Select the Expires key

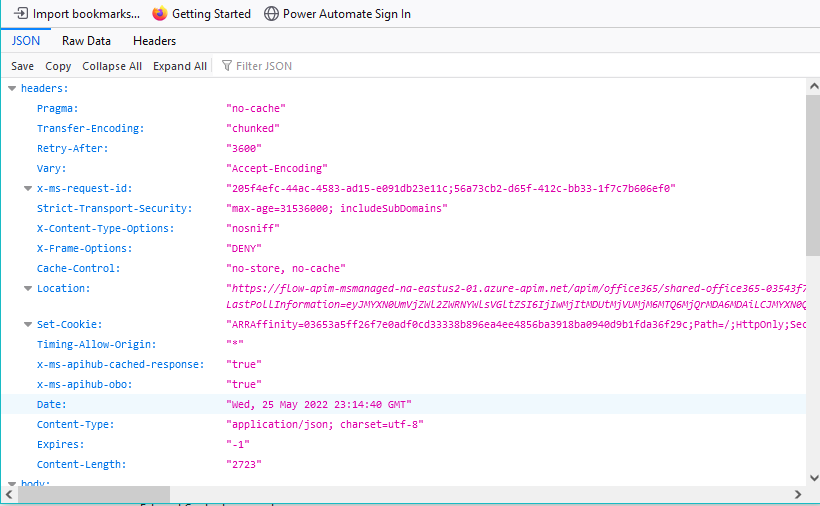coord(61,444)
